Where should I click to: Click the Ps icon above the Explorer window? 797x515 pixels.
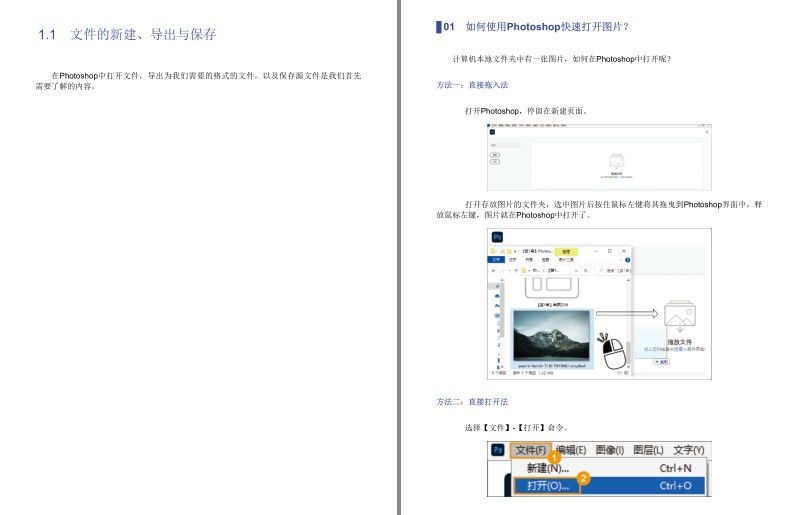click(x=497, y=237)
